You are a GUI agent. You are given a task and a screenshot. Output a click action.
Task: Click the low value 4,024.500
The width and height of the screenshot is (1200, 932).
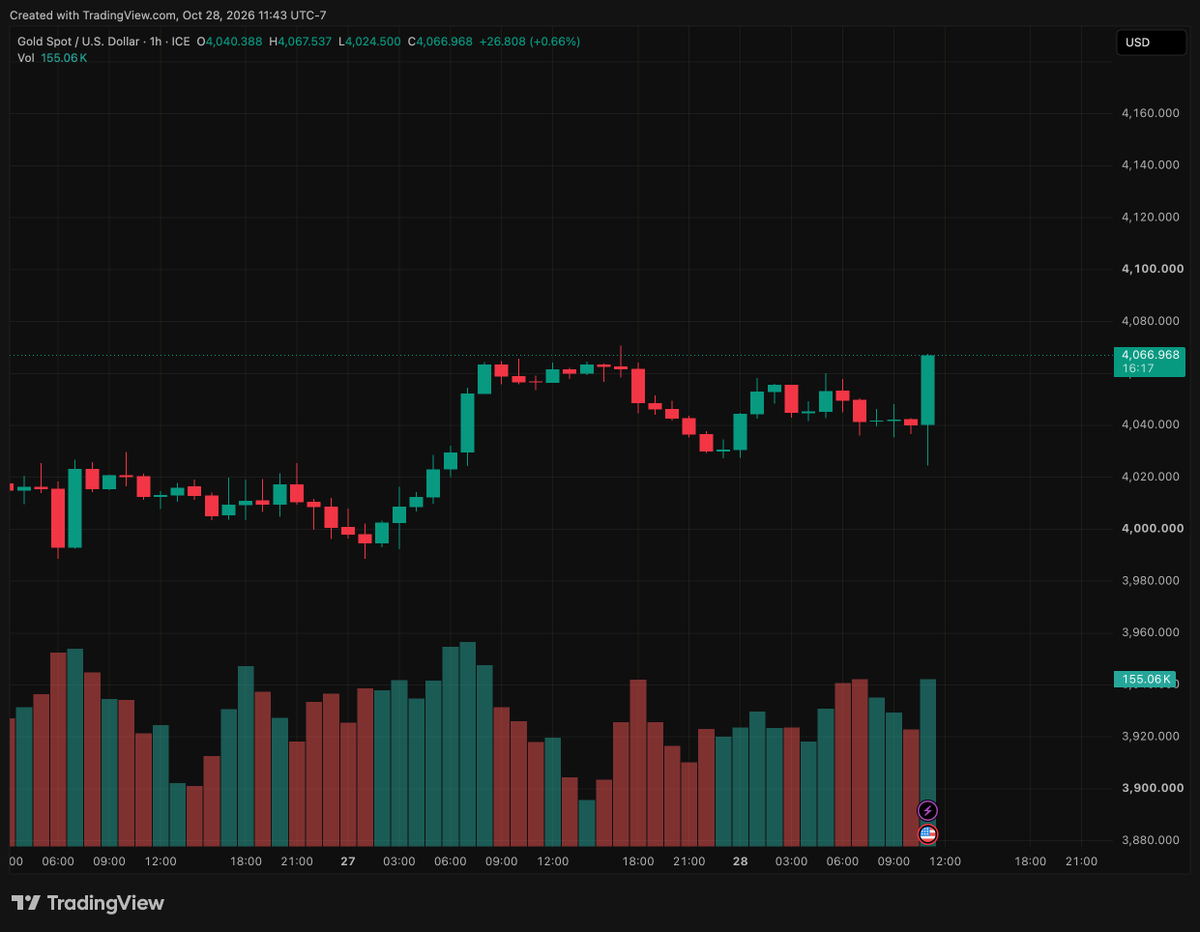coord(373,42)
